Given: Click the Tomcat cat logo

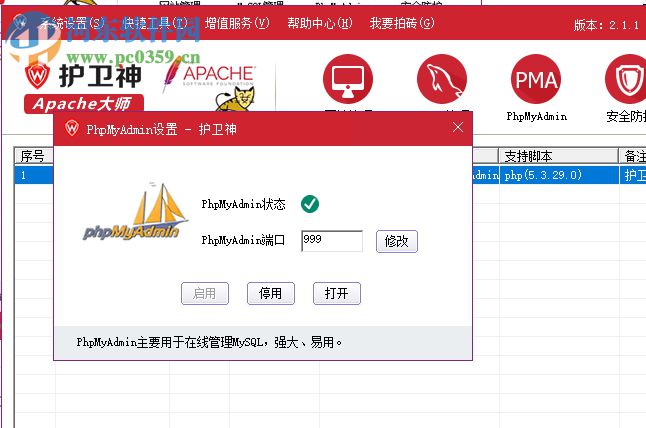Looking at the screenshot, I should coord(236,99).
